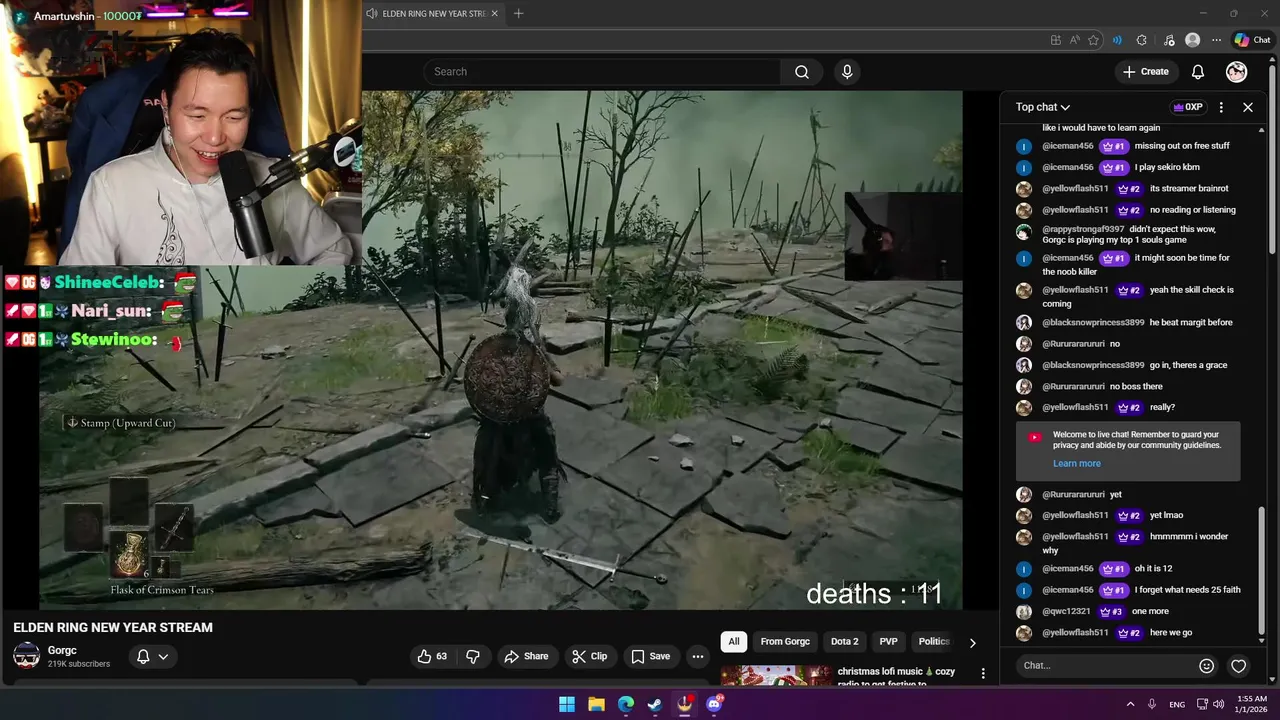Click ENG language indicator in tray
The width and height of the screenshot is (1280, 720).
pyautogui.click(x=1177, y=704)
